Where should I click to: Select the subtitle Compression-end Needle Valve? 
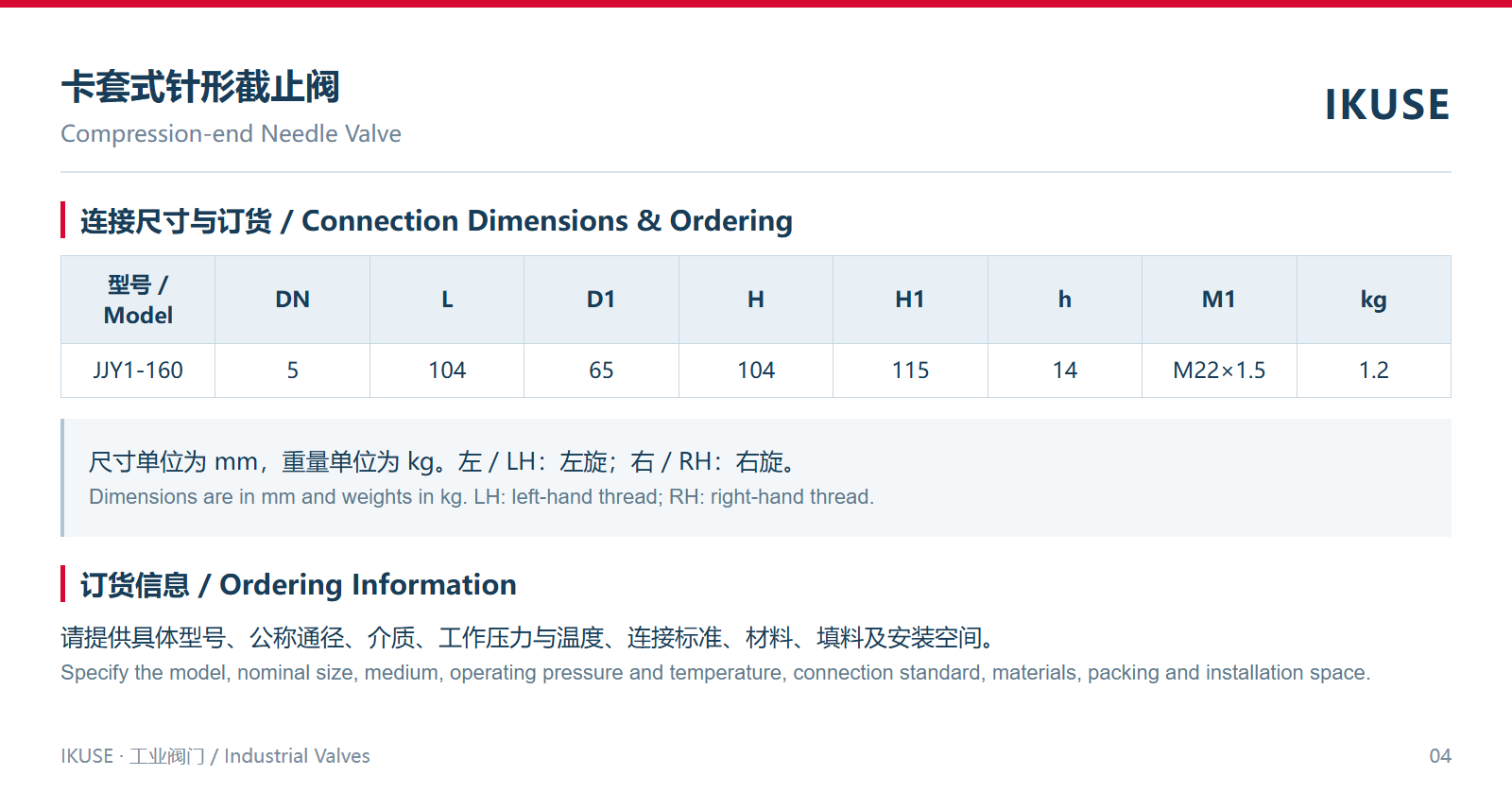231,134
